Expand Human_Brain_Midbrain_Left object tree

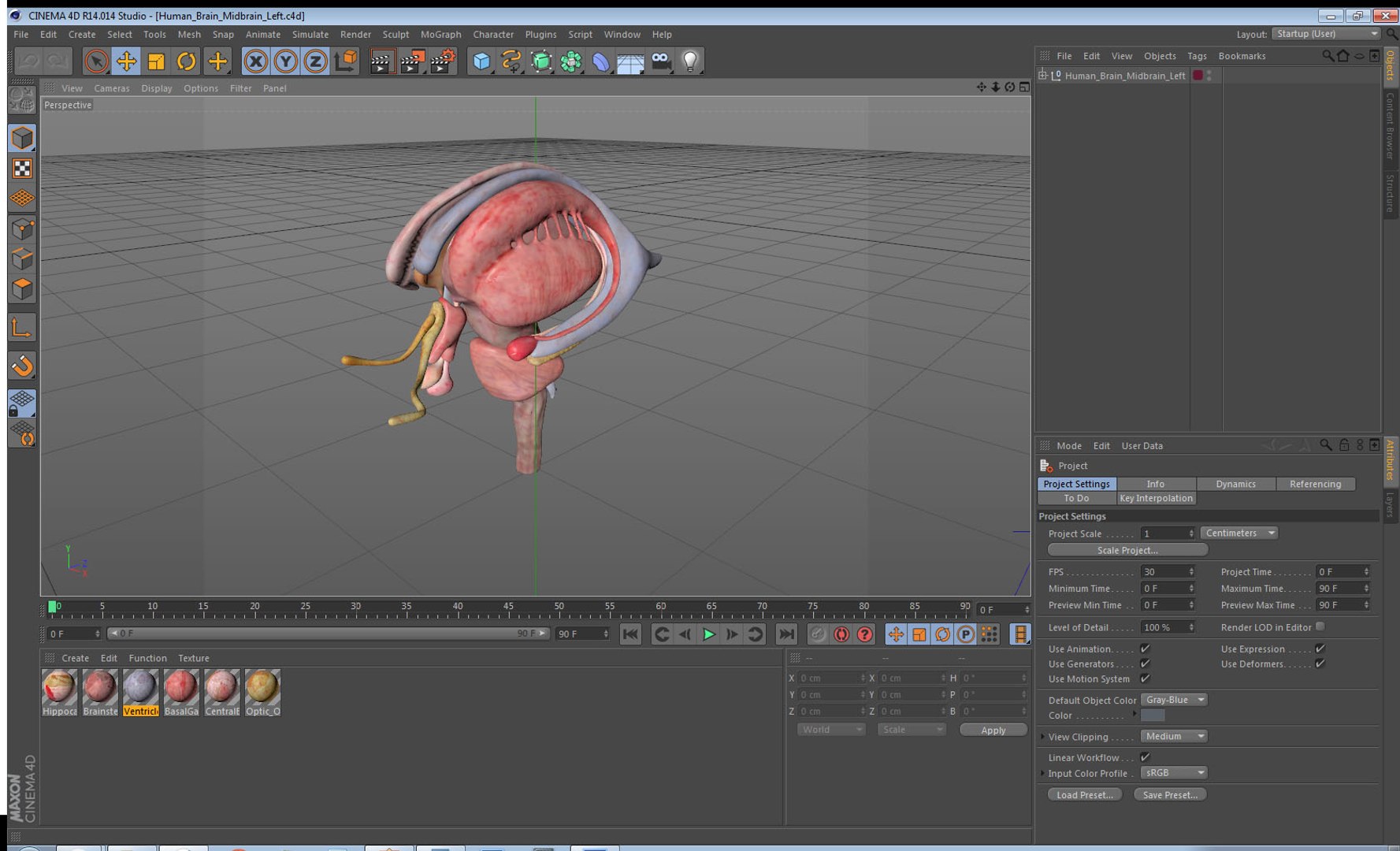[x=1042, y=75]
